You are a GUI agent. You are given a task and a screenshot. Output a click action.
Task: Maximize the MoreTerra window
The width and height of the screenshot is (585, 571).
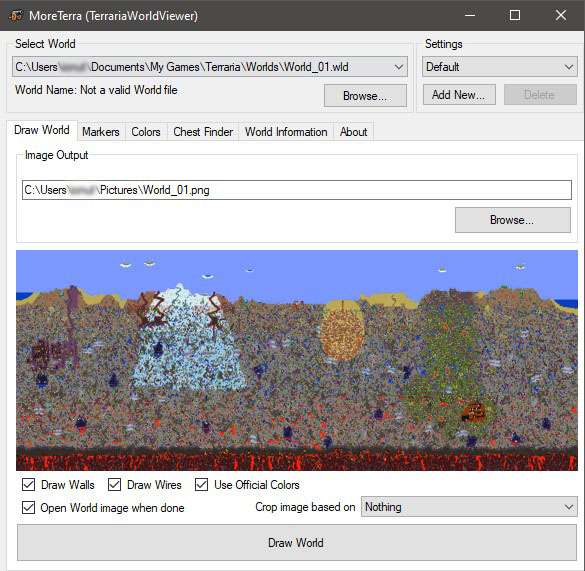click(515, 15)
